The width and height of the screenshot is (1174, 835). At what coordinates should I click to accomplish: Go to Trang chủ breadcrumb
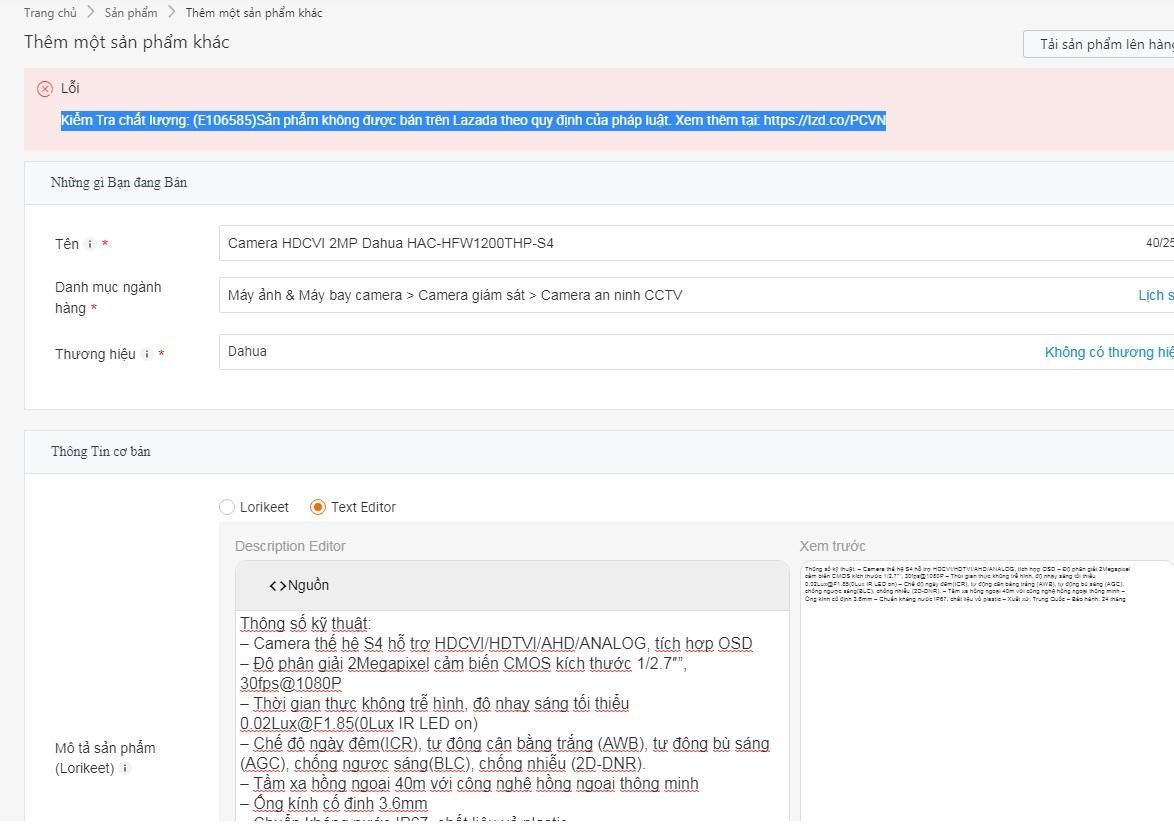[50, 13]
